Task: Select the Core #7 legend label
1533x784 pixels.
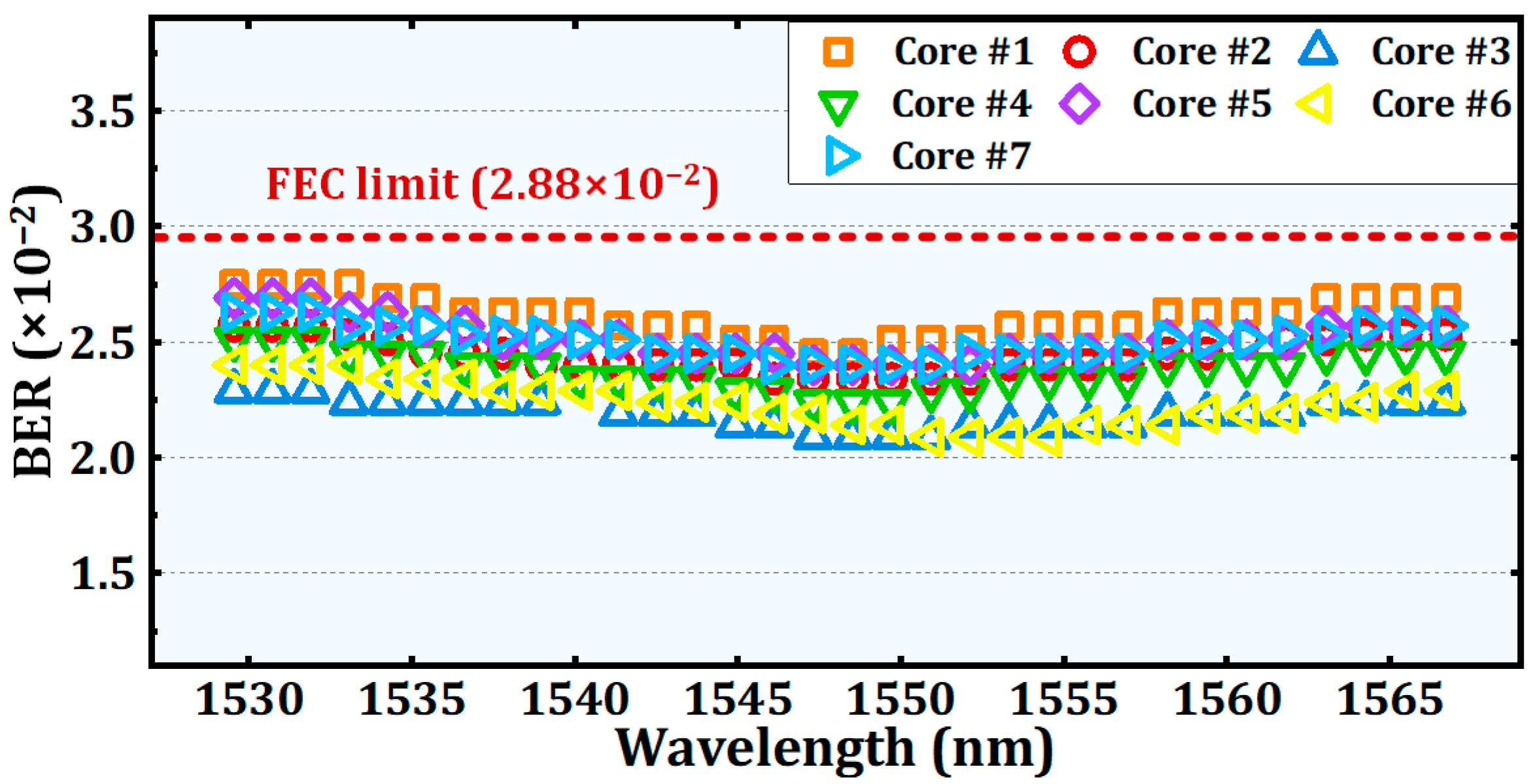Action: tap(961, 156)
